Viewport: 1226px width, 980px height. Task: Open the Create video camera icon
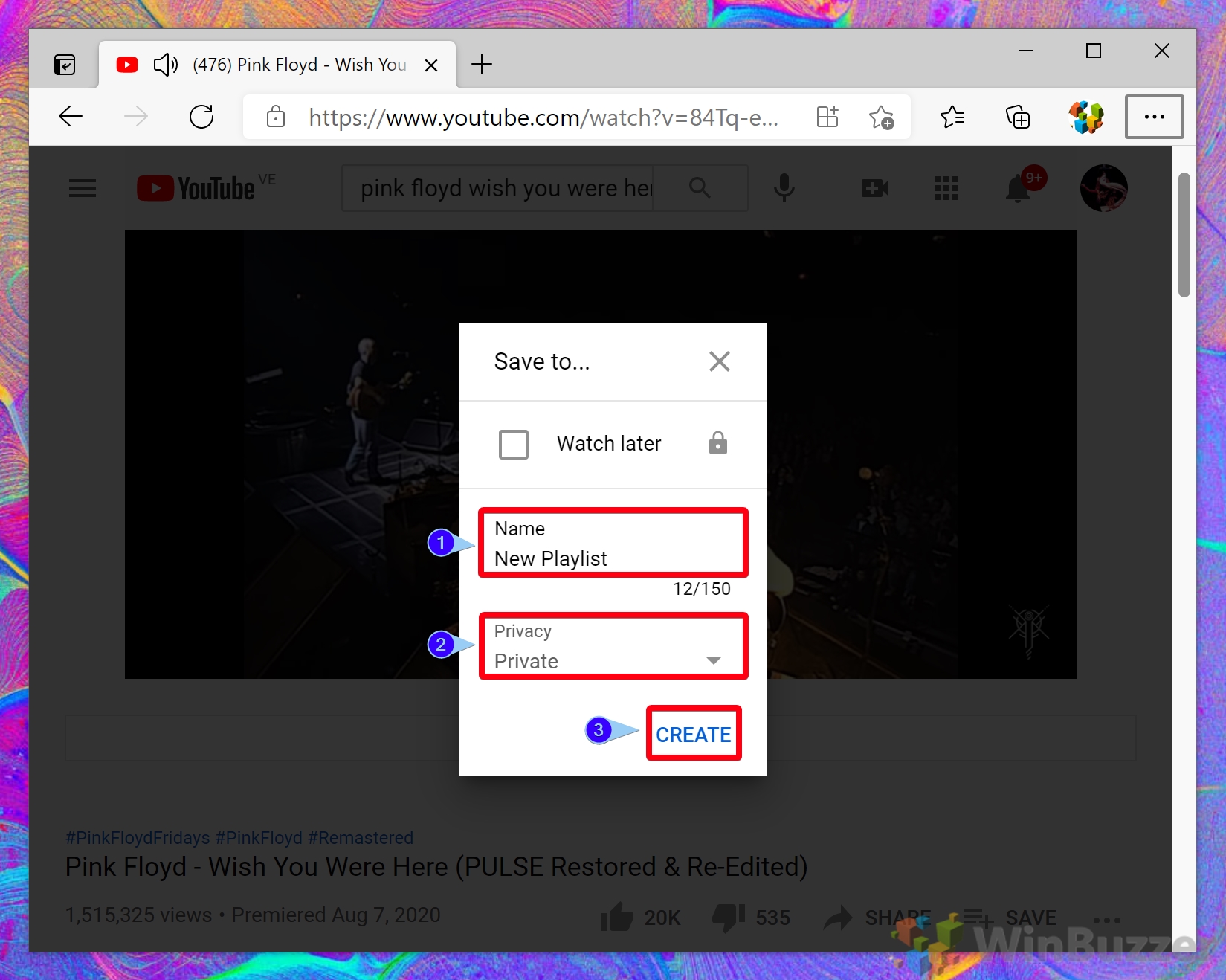point(875,188)
